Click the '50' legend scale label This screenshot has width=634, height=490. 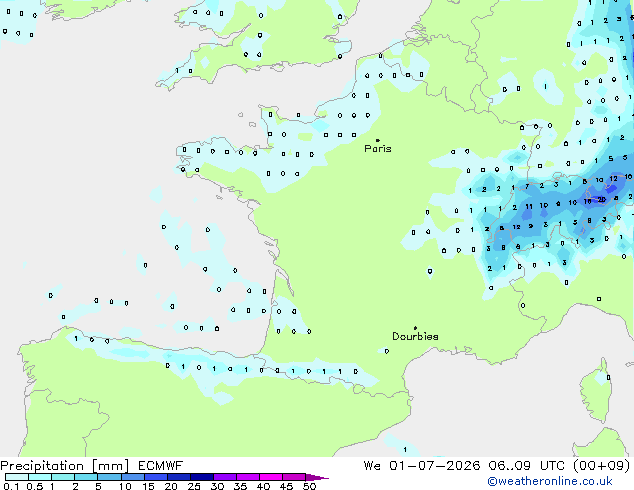pyautogui.click(x=309, y=486)
